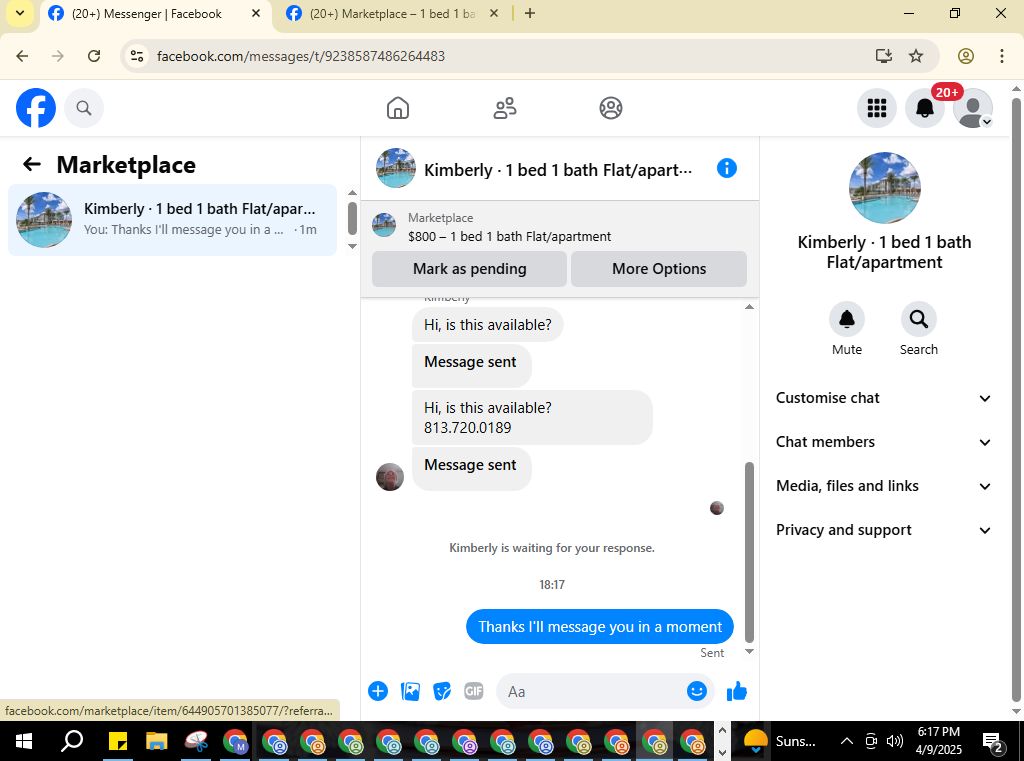Screen dimensions: 1024x761
Task: Install app via the address bar icon
Action: point(884,56)
